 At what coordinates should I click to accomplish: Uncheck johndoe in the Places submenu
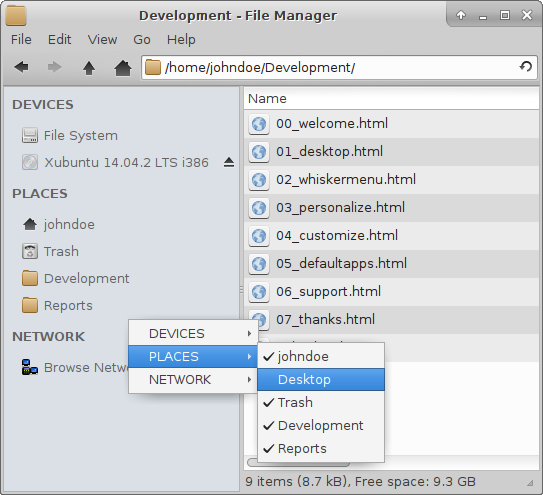(321, 356)
